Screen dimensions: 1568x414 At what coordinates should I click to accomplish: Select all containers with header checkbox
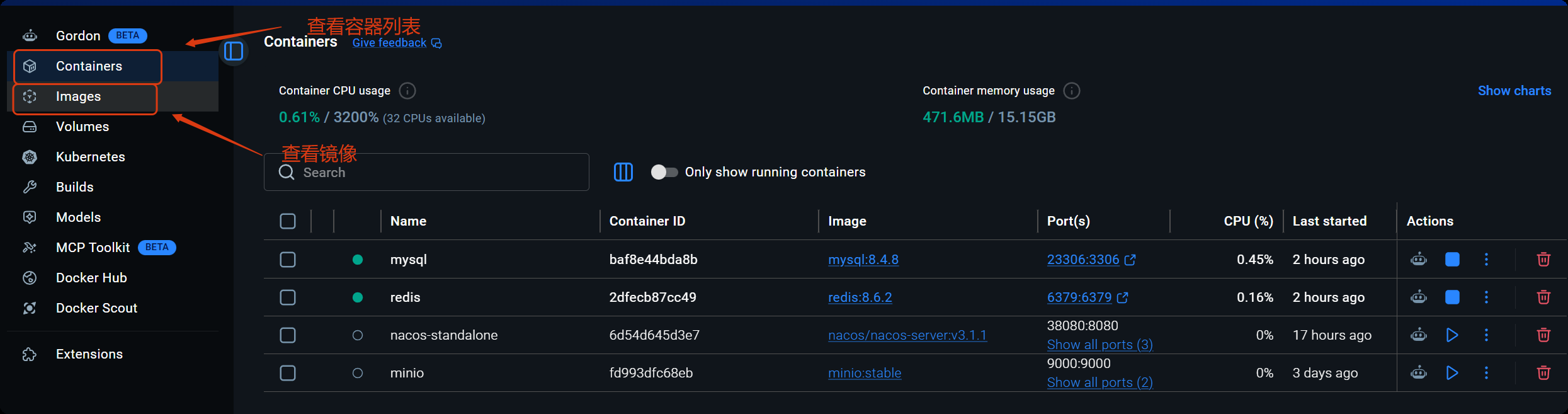tap(288, 221)
